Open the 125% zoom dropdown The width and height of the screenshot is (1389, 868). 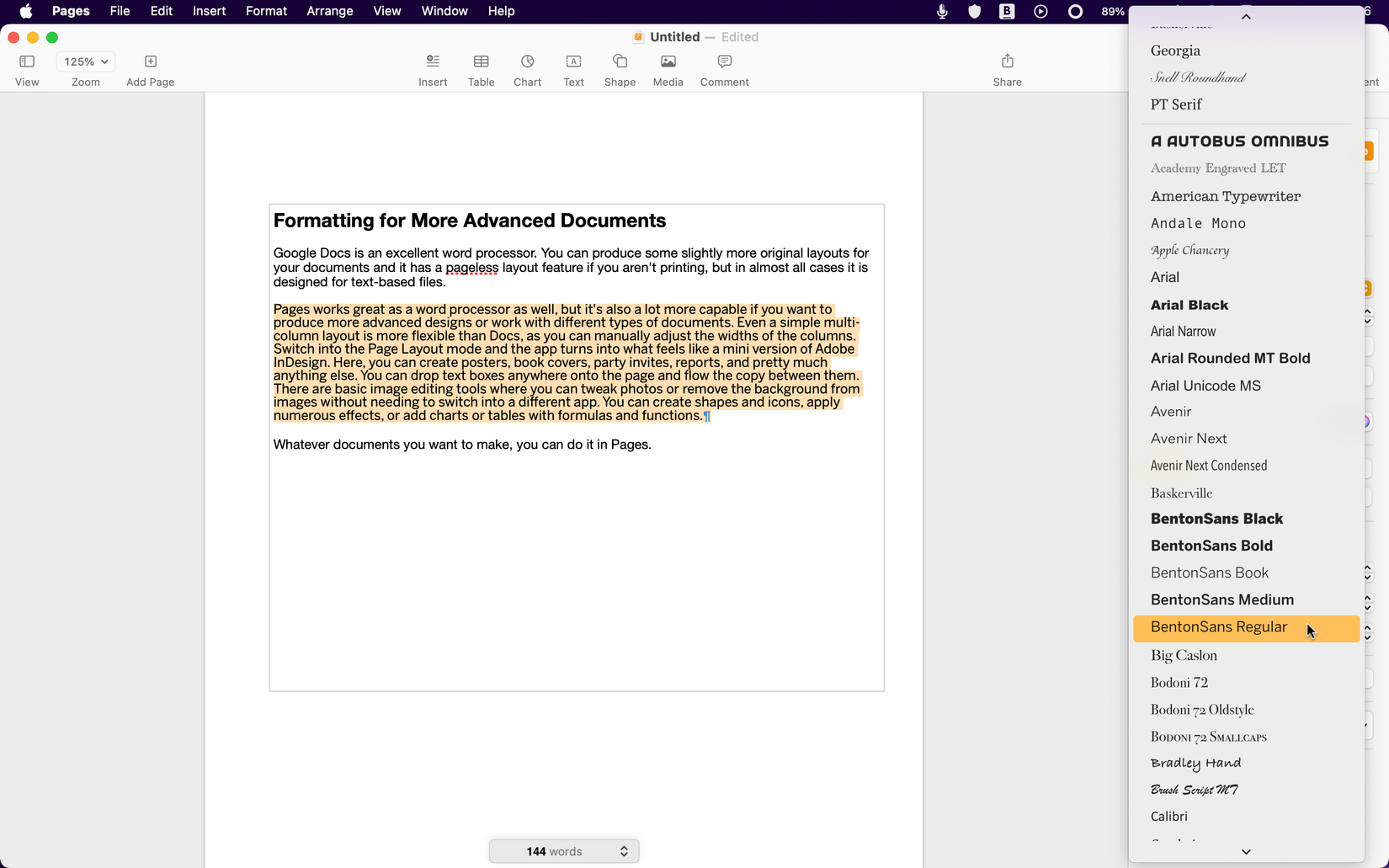(x=86, y=61)
